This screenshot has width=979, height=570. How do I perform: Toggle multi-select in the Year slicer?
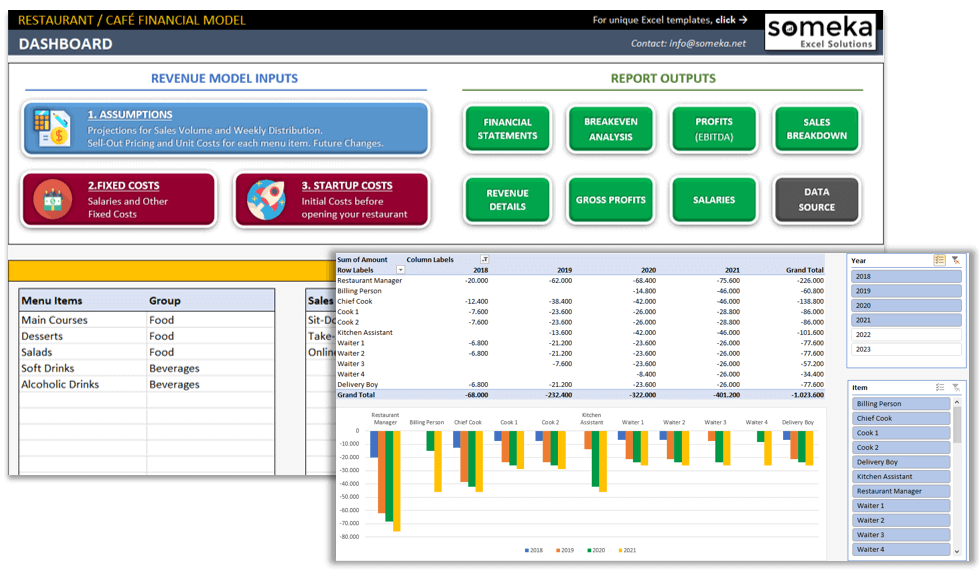(x=939, y=260)
